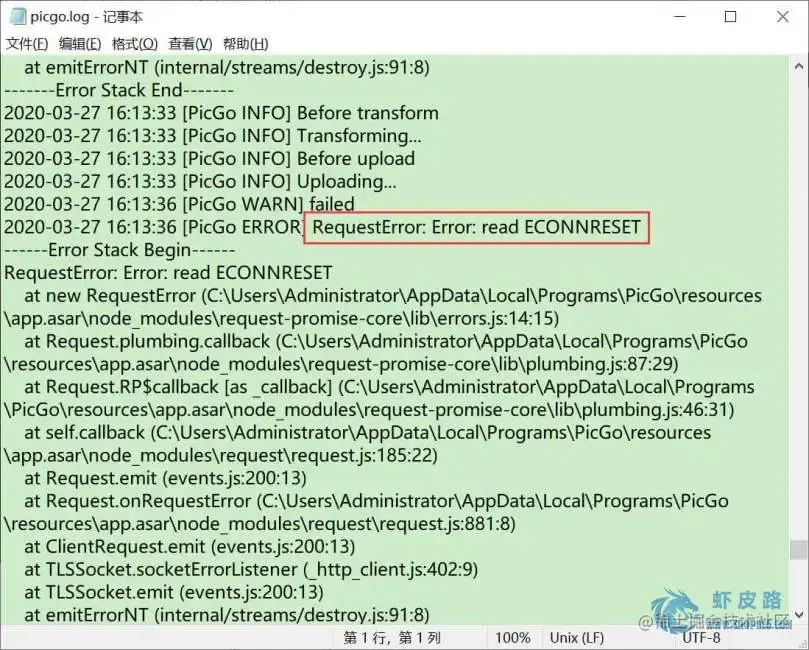Click the Unix (LF) status bar field

577,638
